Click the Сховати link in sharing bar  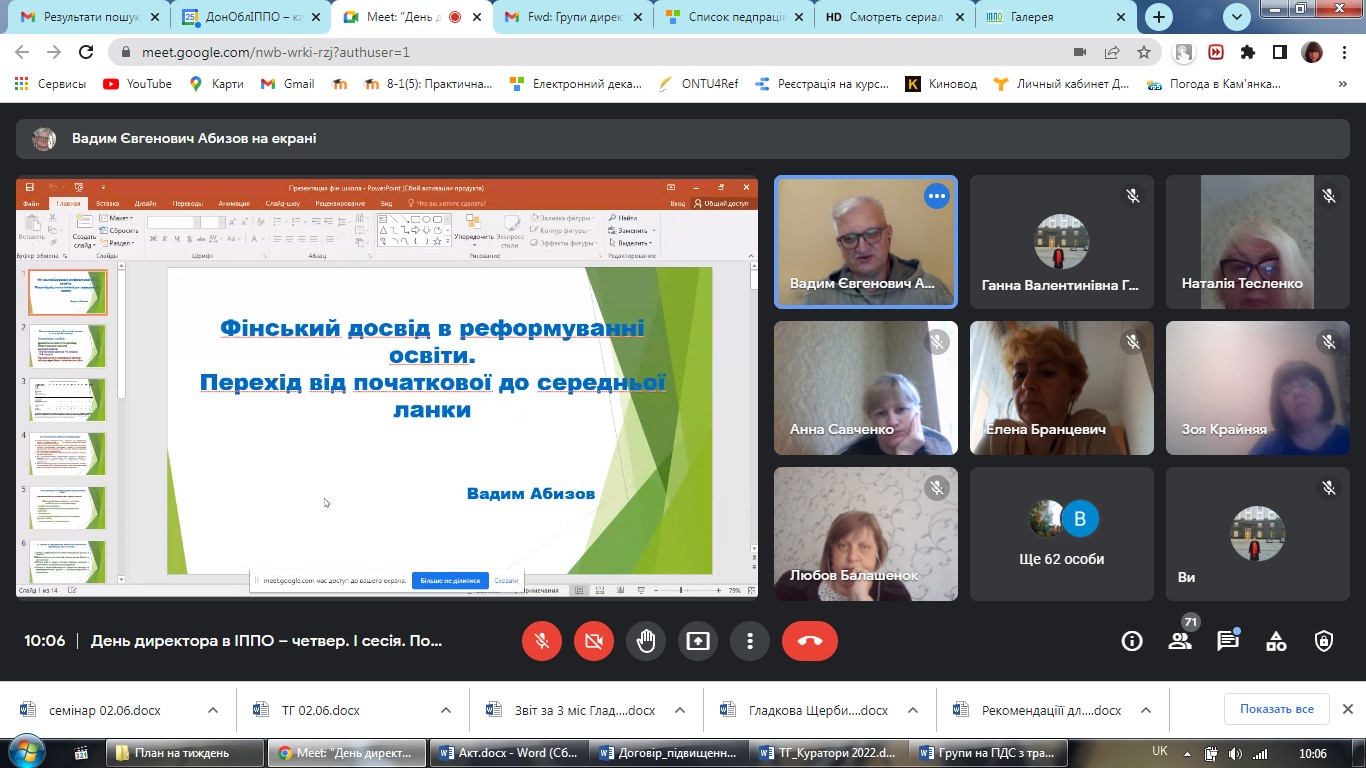[x=506, y=580]
